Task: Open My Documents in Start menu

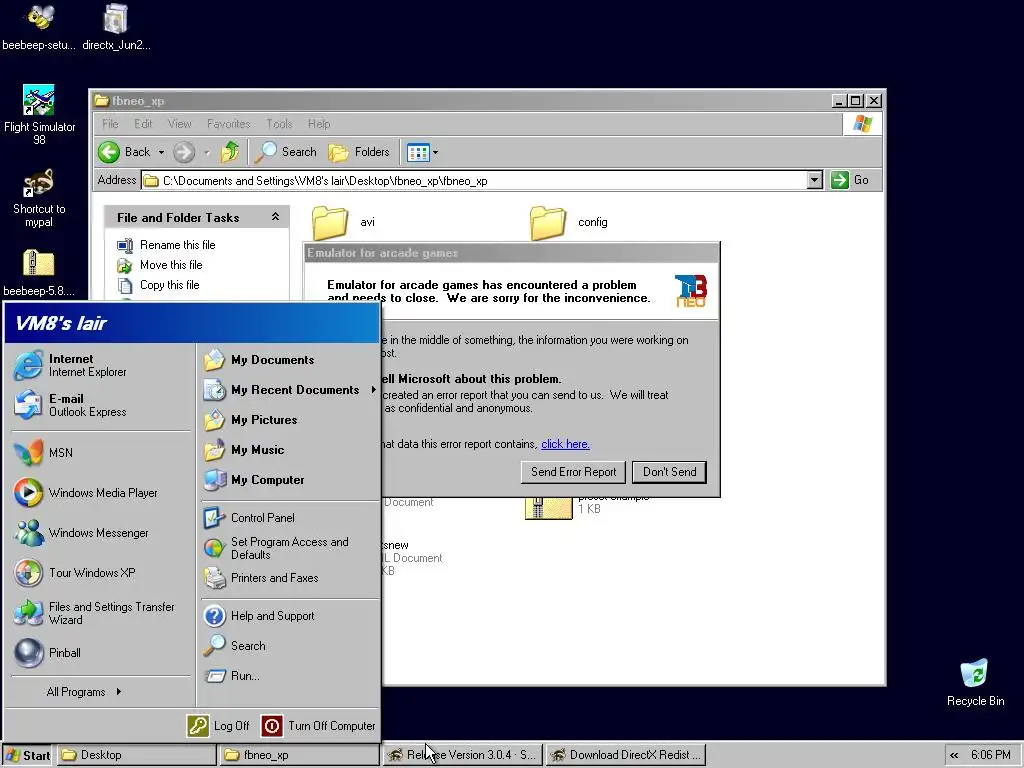Action: click(x=259, y=360)
